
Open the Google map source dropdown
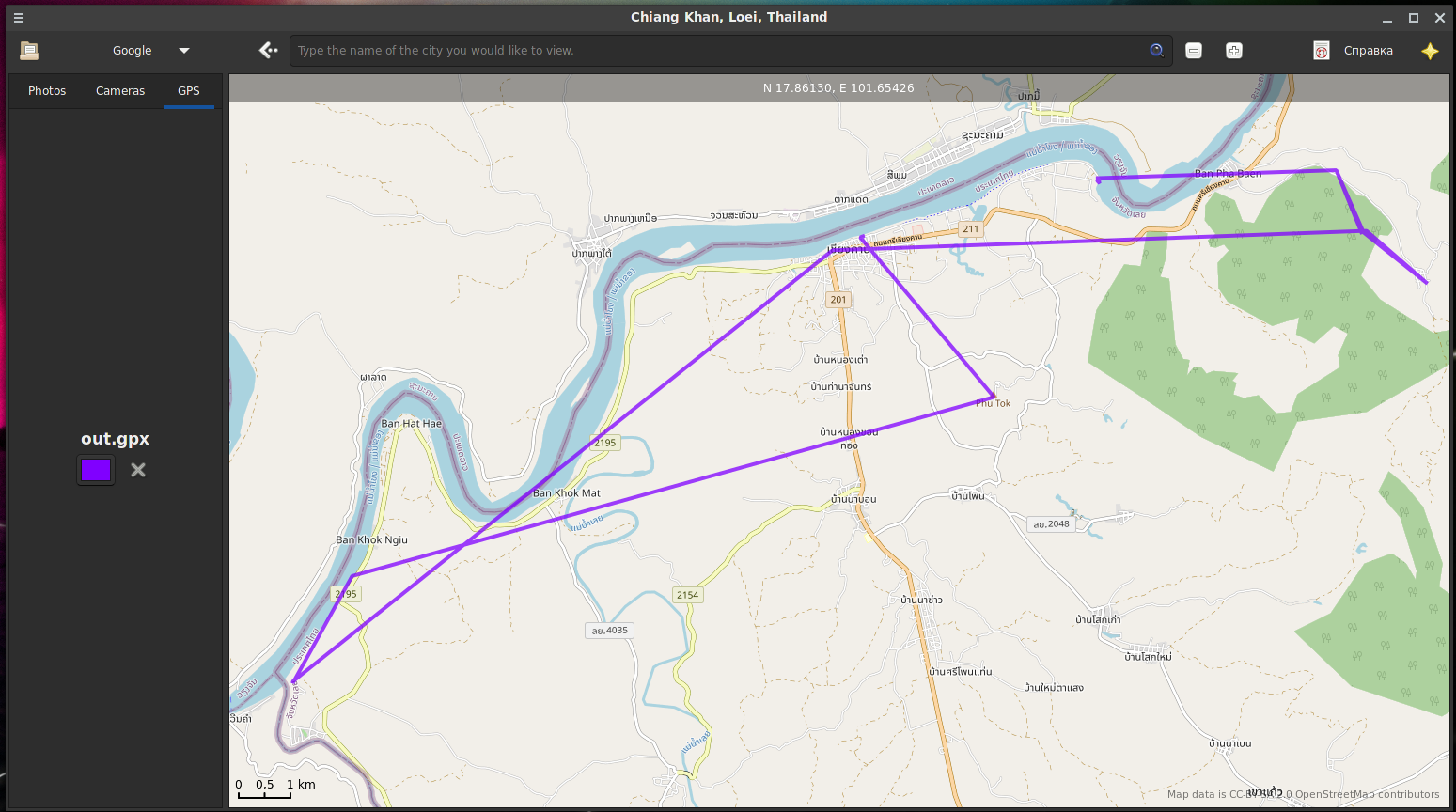133,51
